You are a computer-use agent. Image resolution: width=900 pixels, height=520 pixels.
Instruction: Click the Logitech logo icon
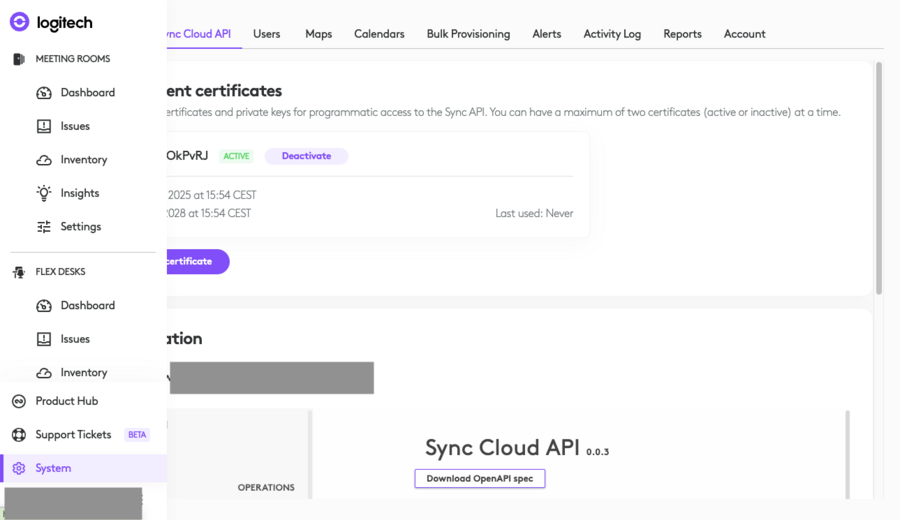[20, 22]
